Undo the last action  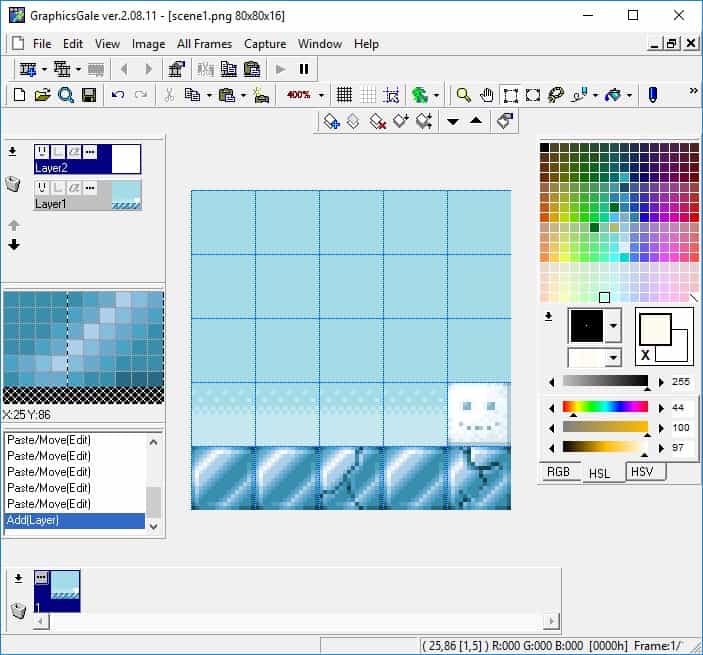pyautogui.click(x=117, y=95)
